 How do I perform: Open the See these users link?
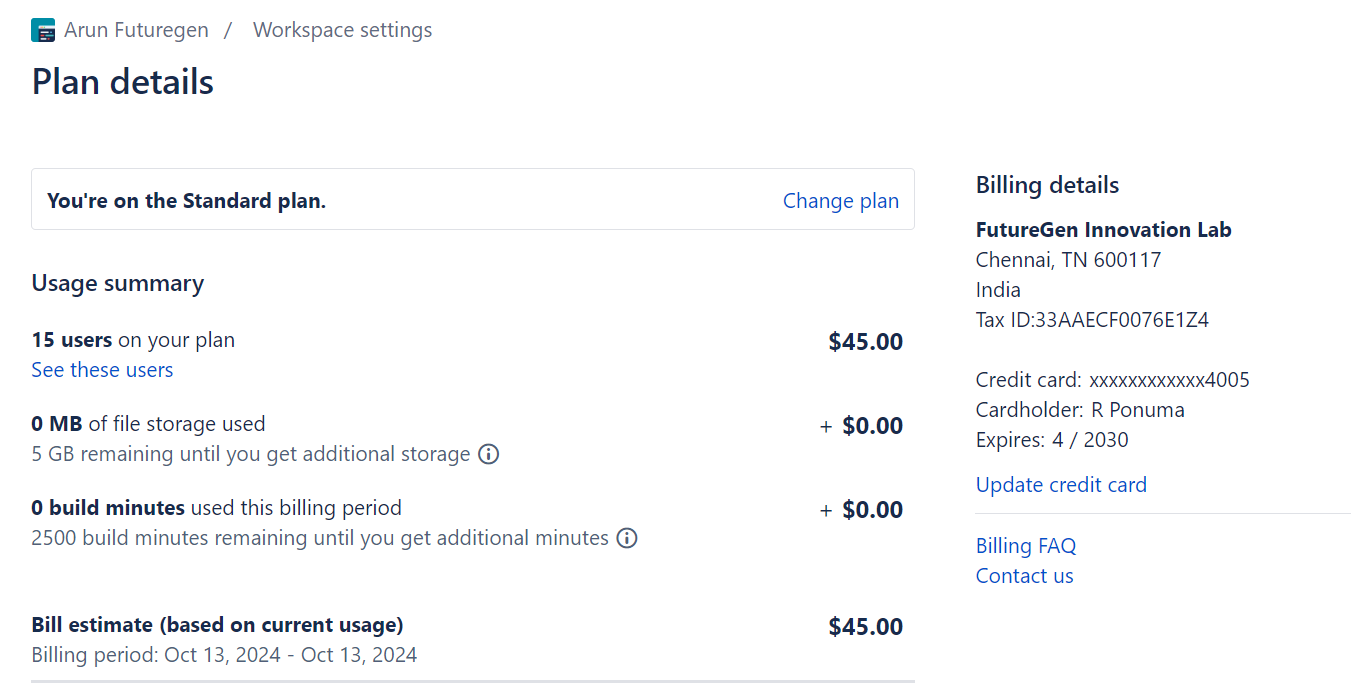click(x=102, y=370)
